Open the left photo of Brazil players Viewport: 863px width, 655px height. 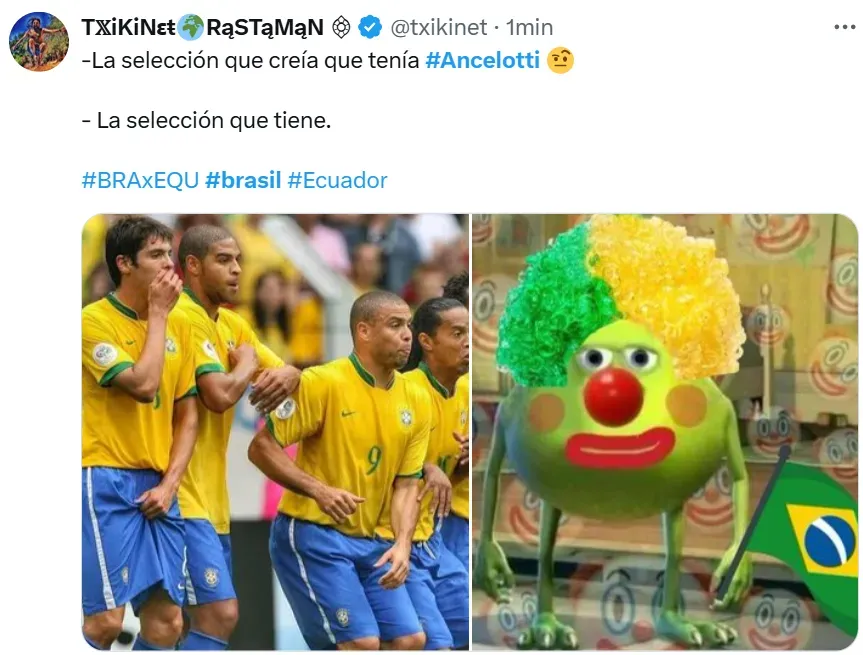coord(275,432)
